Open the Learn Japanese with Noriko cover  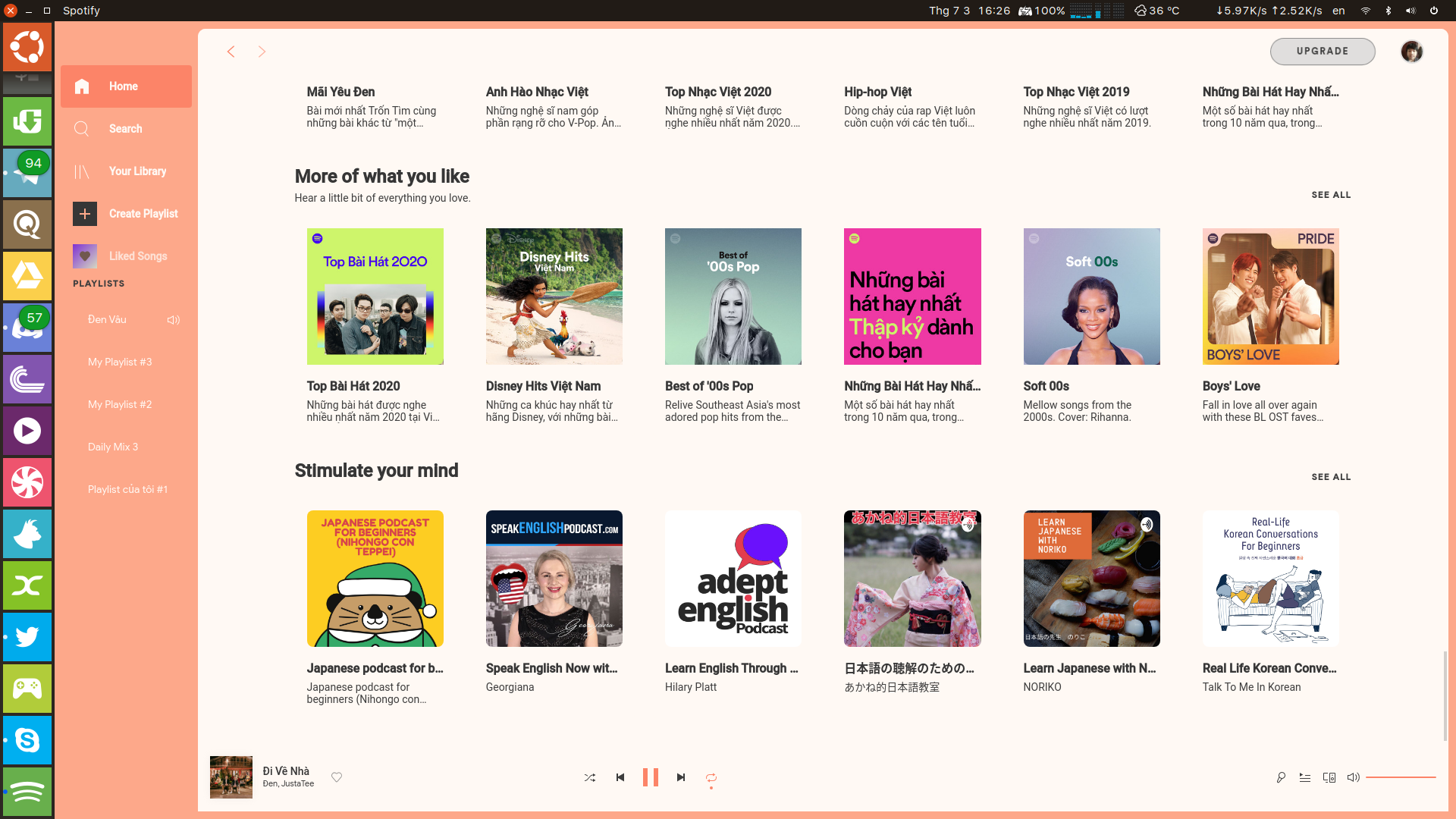(1092, 579)
